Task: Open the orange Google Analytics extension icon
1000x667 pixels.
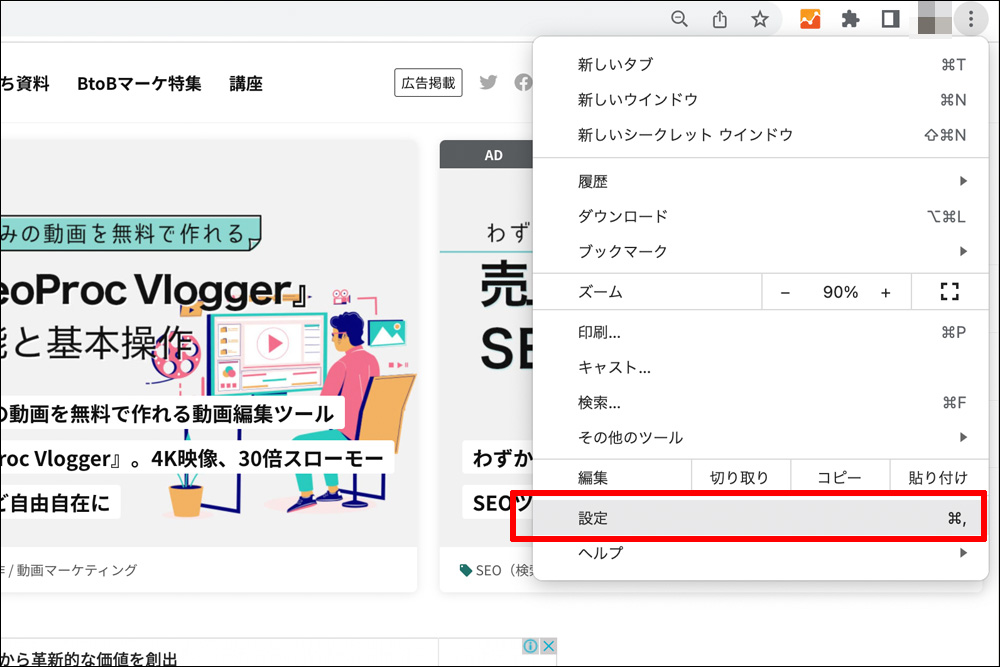Action: point(810,19)
